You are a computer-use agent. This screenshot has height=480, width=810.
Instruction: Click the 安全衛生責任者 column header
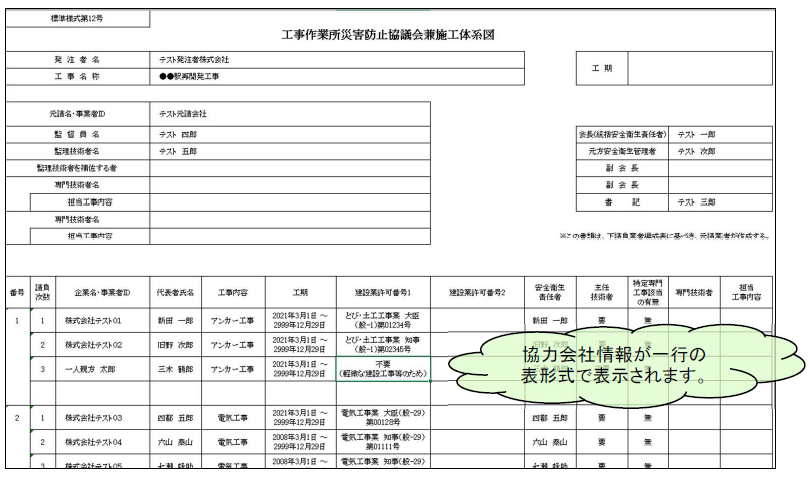point(550,292)
